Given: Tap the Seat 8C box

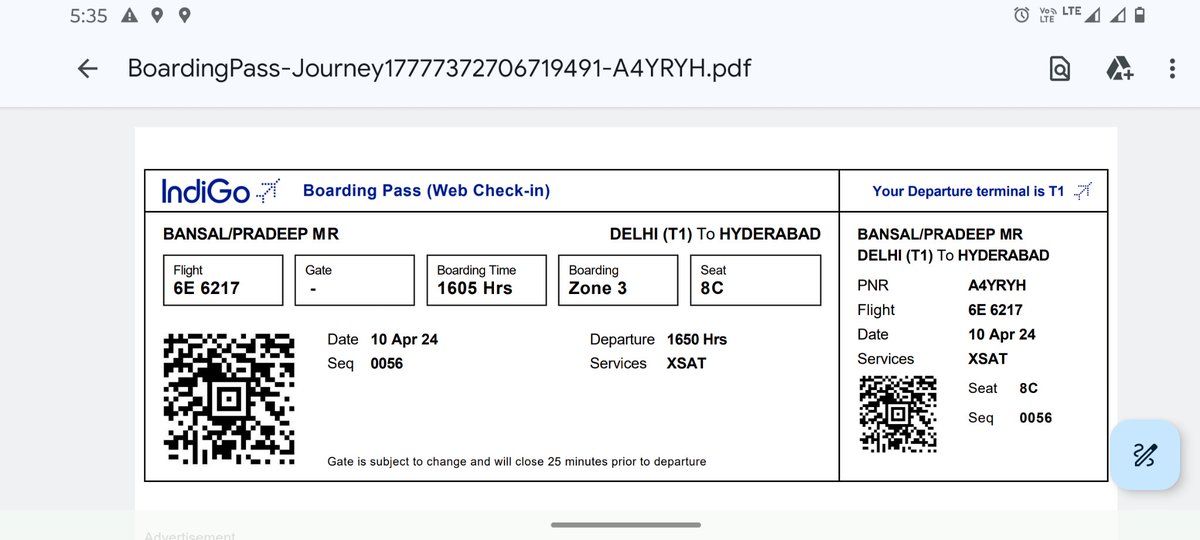Looking at the screenshot, I should [x=755, y=280].
